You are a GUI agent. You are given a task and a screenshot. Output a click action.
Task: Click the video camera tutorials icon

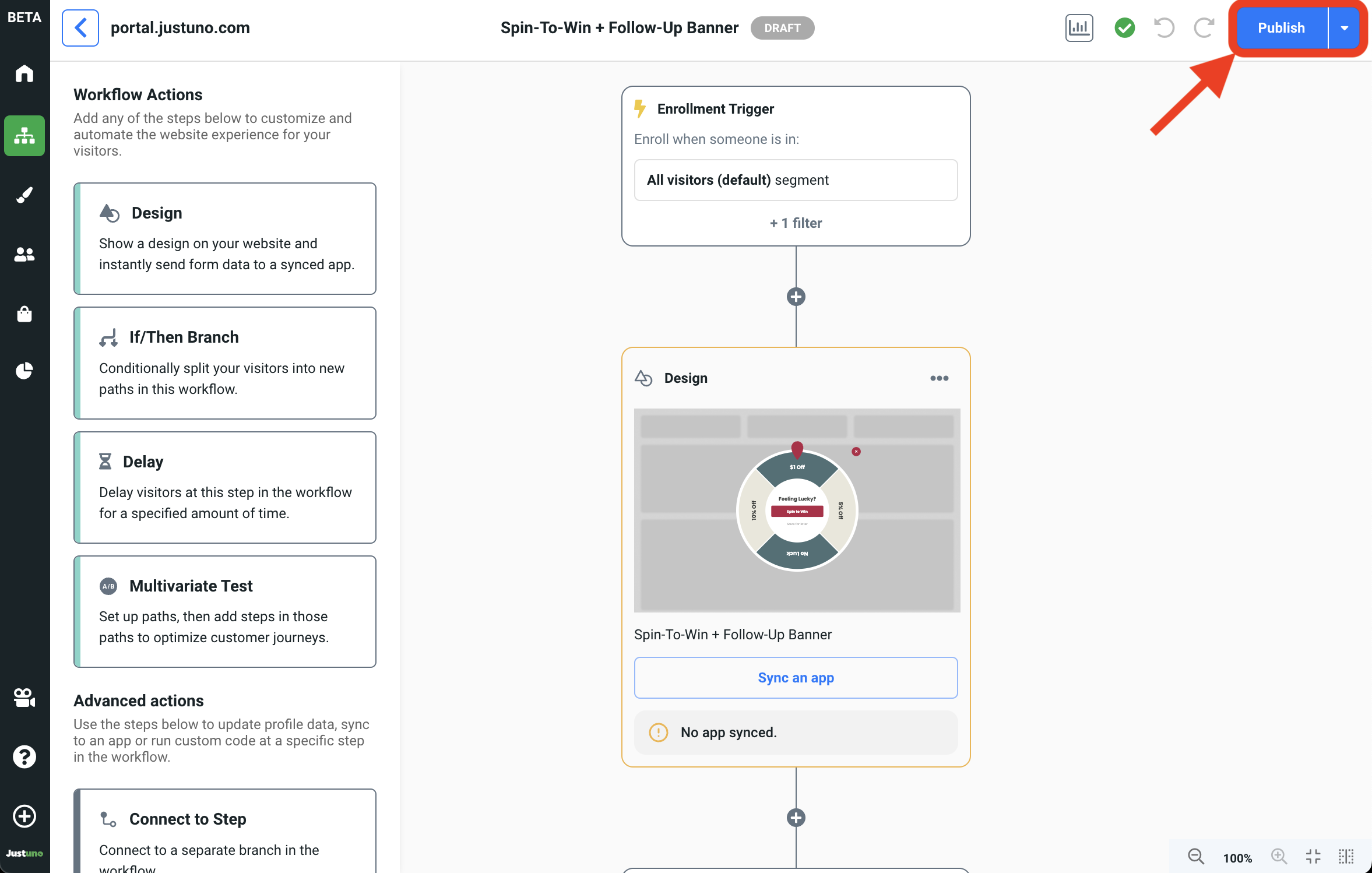24,698
